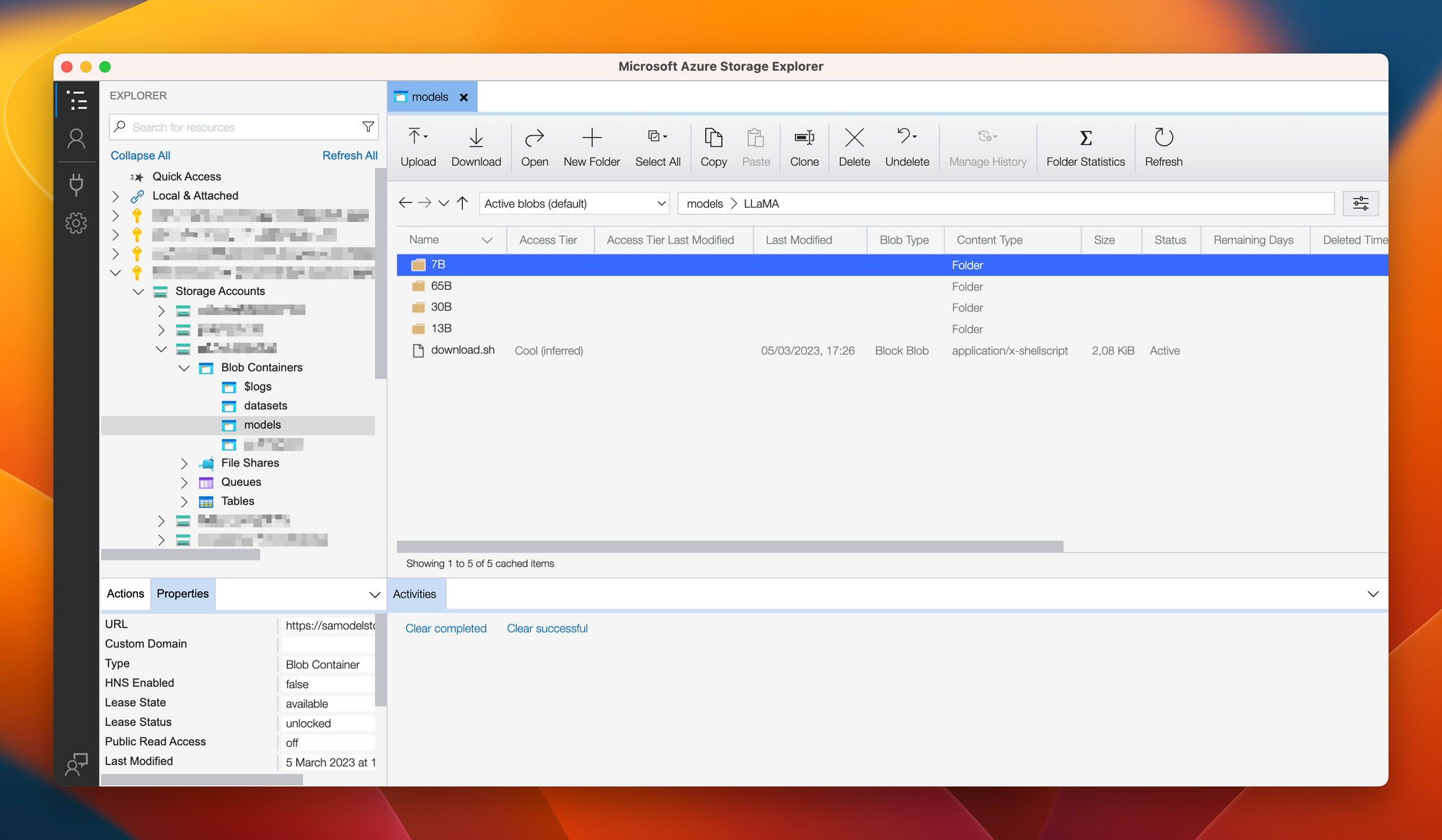Click the column options settings button
The width and height of the screenshot is (1442, 840).
coord(1361,203)
